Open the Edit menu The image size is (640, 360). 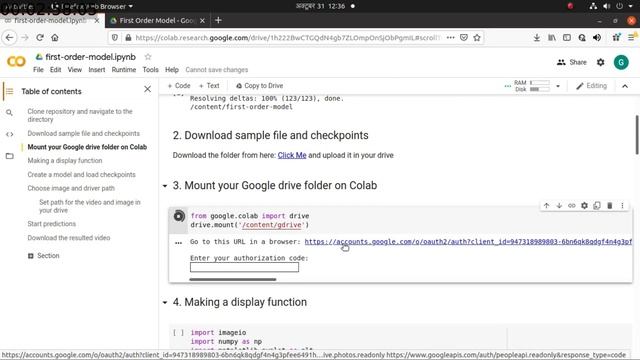[x=56, y=70]
